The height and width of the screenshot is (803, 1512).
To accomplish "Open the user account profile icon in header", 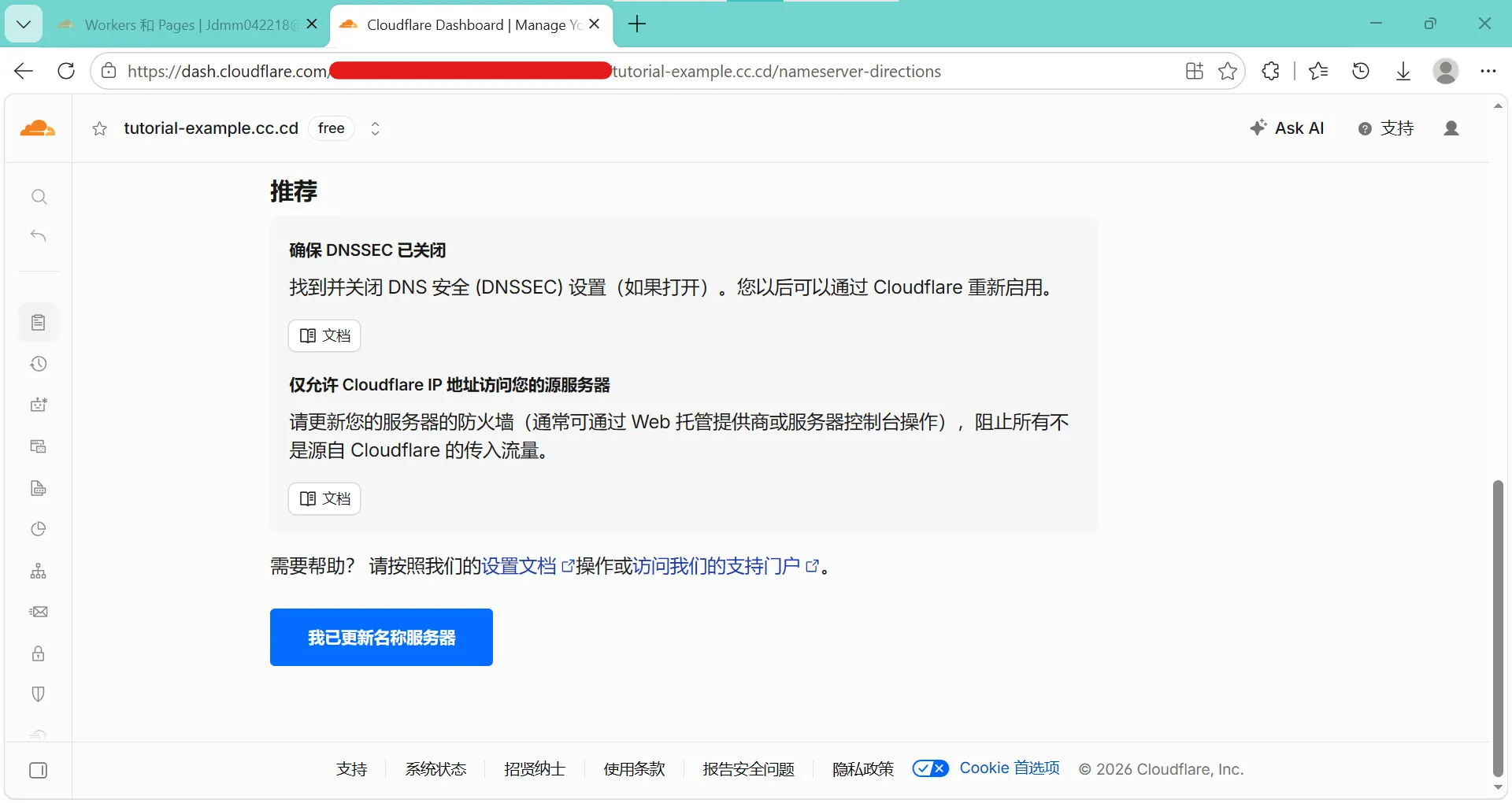I will 1451,128.
